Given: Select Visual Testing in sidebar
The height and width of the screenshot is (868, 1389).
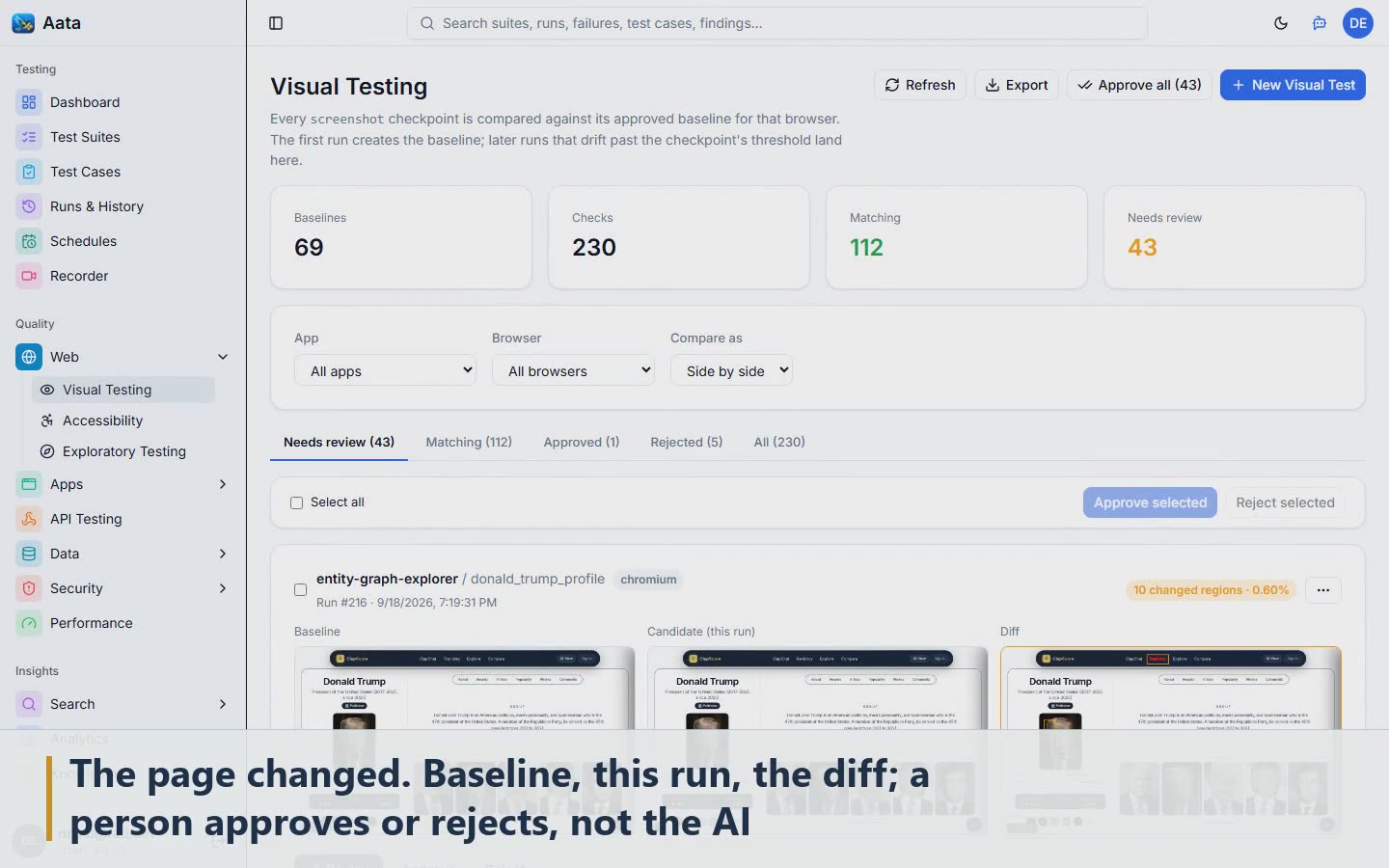Looking at the screenshot, I should 123,390.
